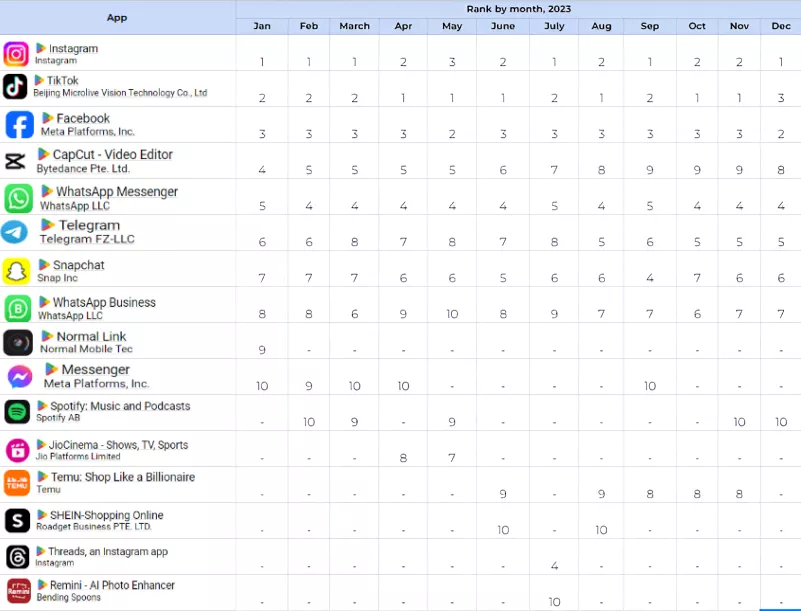Click Google Play badge next to Facebook
Viewport: 801px width, 611px height.
click(x=48, y=118)
